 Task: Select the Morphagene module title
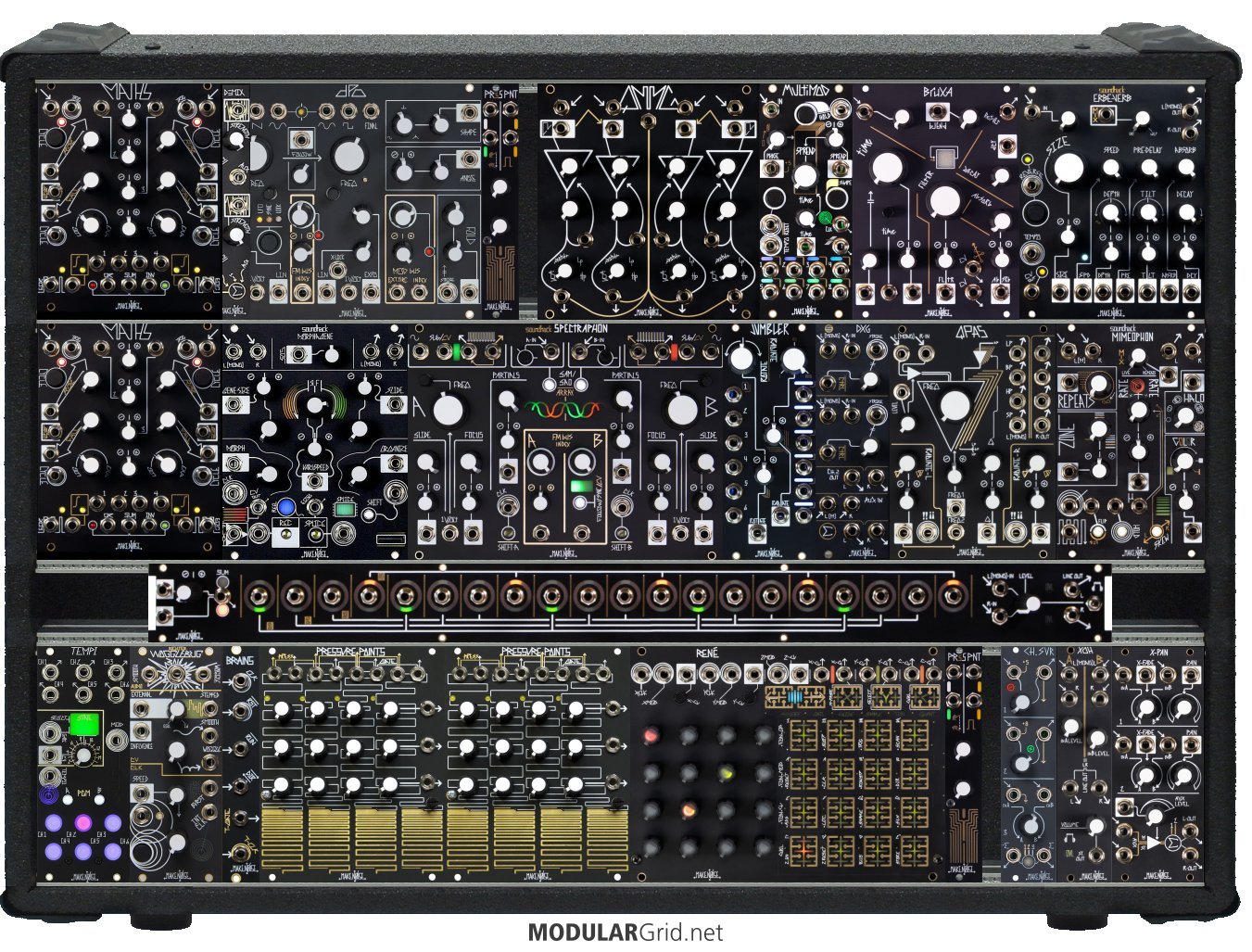click(314, 338)
